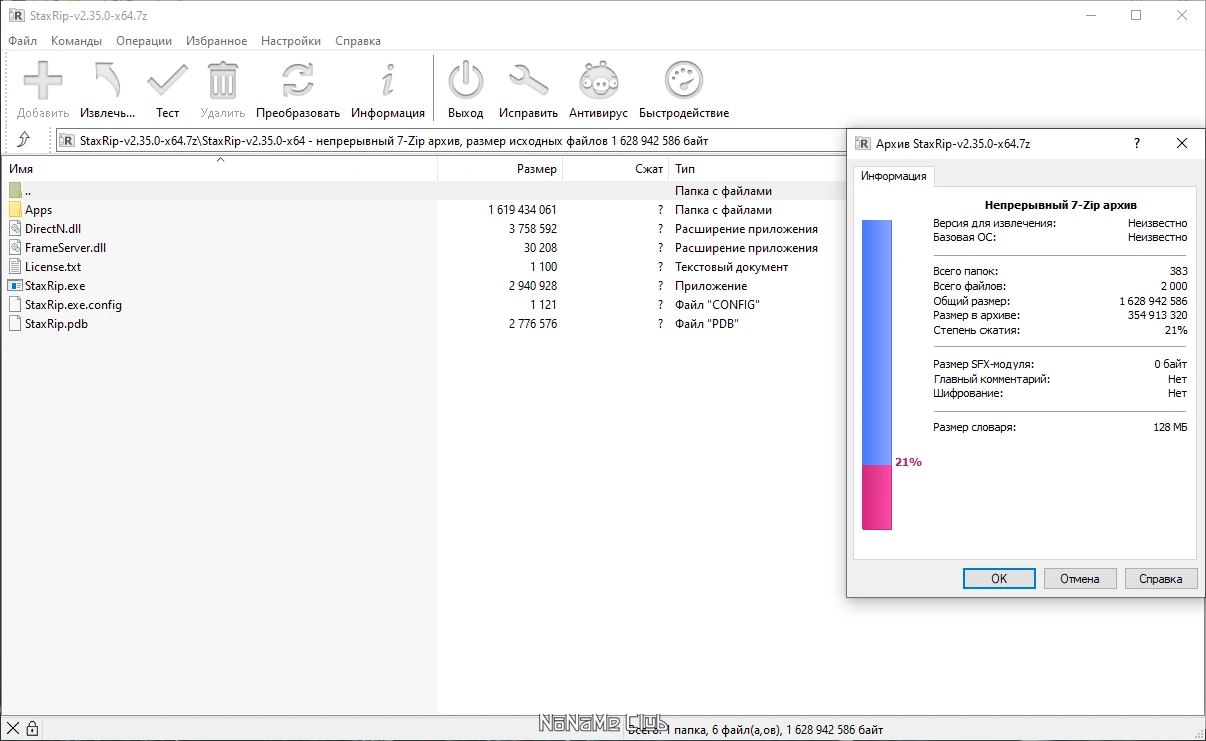Click the Преобразовать (Convert) toolbar icon
The image size is (1206, 741).
299,80
